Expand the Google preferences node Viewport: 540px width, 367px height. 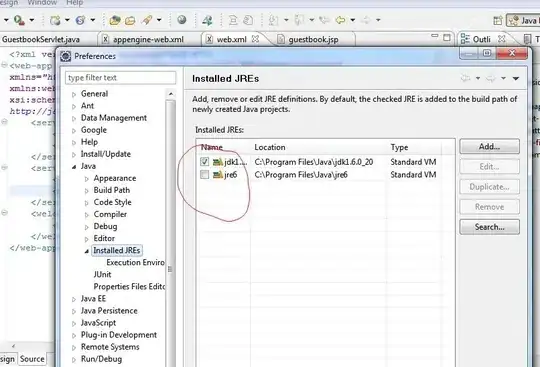[74, 131]
